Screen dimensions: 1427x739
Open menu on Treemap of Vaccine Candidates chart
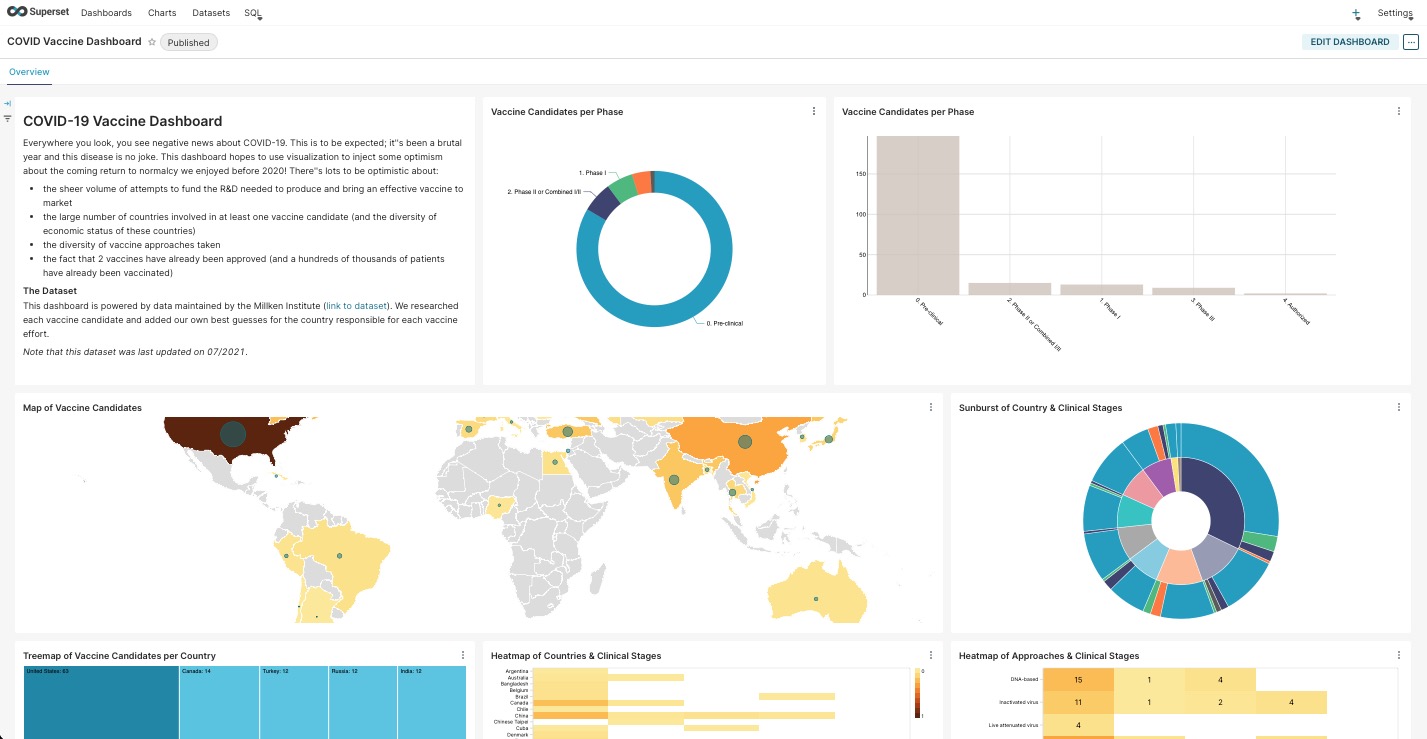pyautogui.click(x=462, y=654)
